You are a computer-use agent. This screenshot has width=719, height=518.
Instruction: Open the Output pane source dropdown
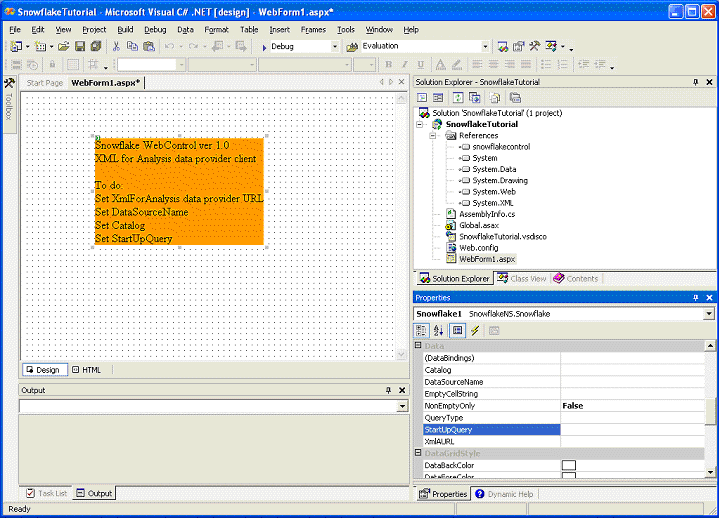point(402,406)
